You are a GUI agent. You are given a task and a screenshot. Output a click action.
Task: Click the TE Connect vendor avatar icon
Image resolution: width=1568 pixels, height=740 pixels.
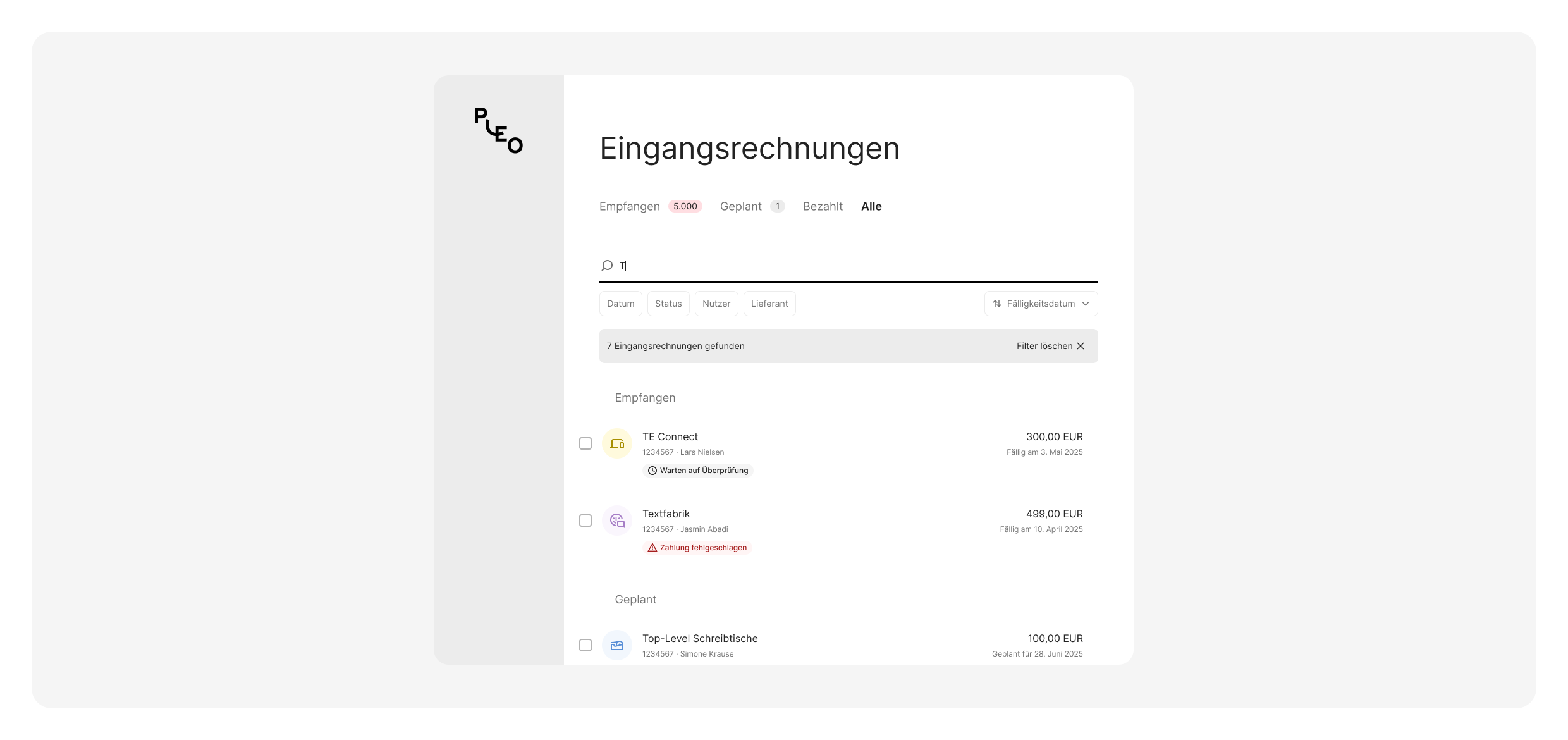616,443
